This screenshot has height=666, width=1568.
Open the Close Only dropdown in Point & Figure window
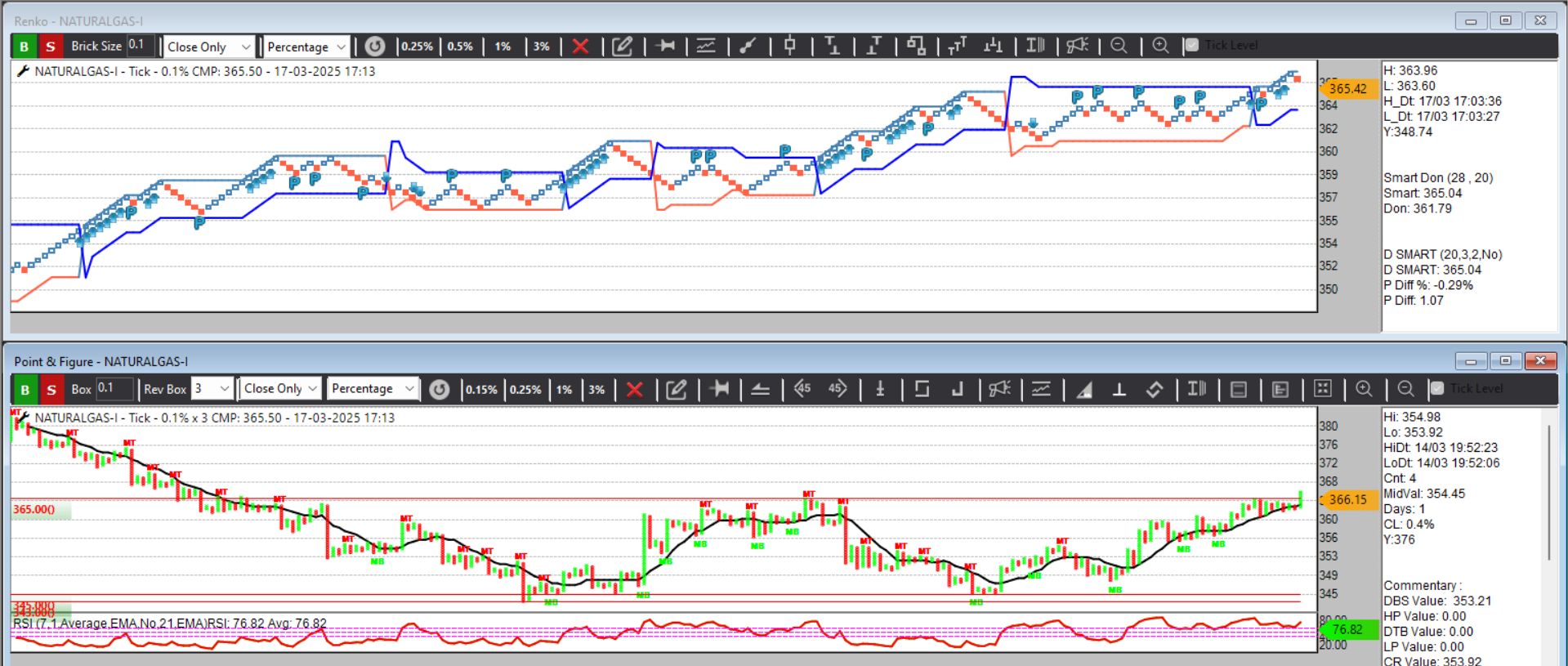click(280, 389)
